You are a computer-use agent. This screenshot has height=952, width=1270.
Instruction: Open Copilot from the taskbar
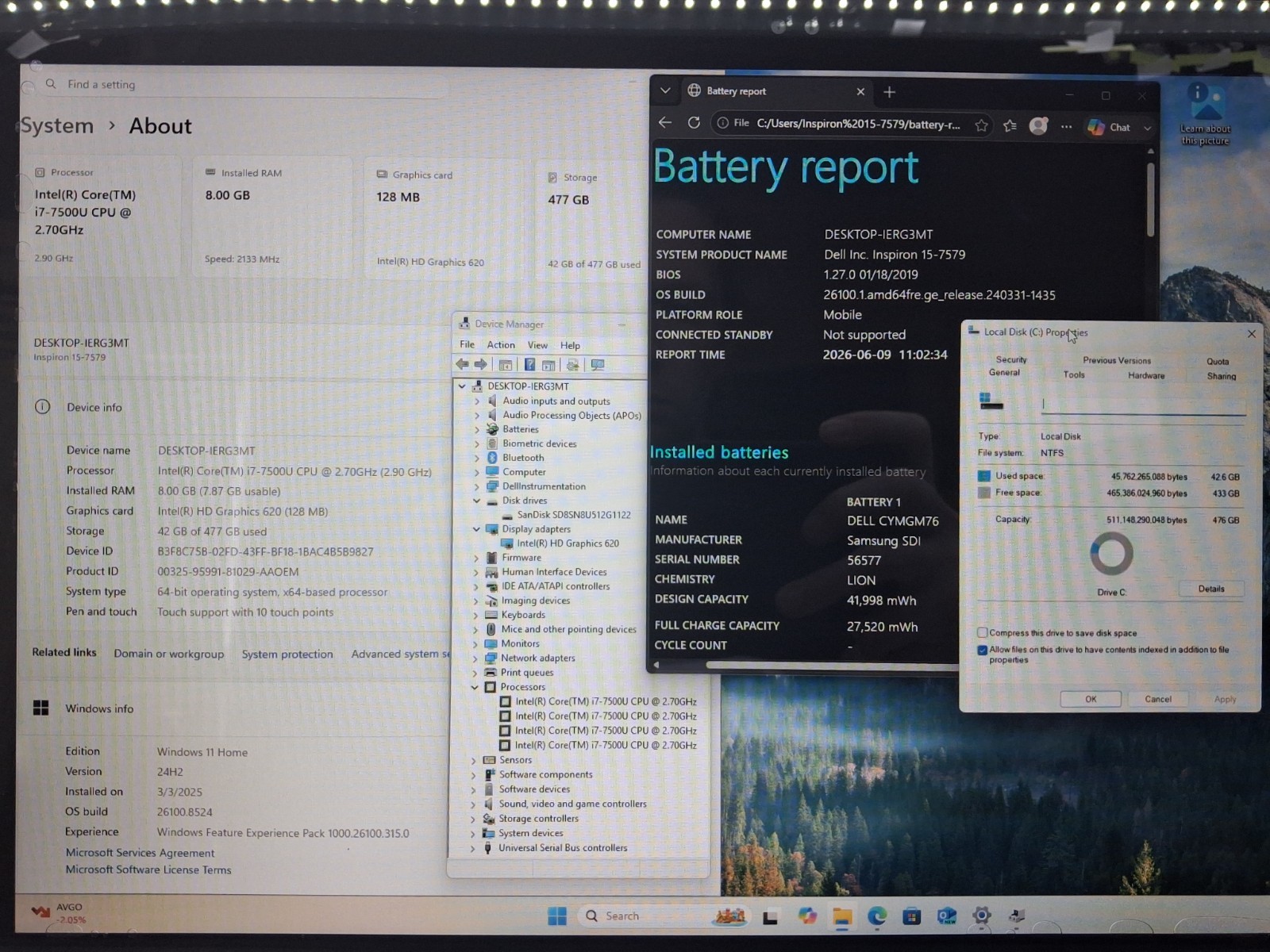[x=807, y=916]
